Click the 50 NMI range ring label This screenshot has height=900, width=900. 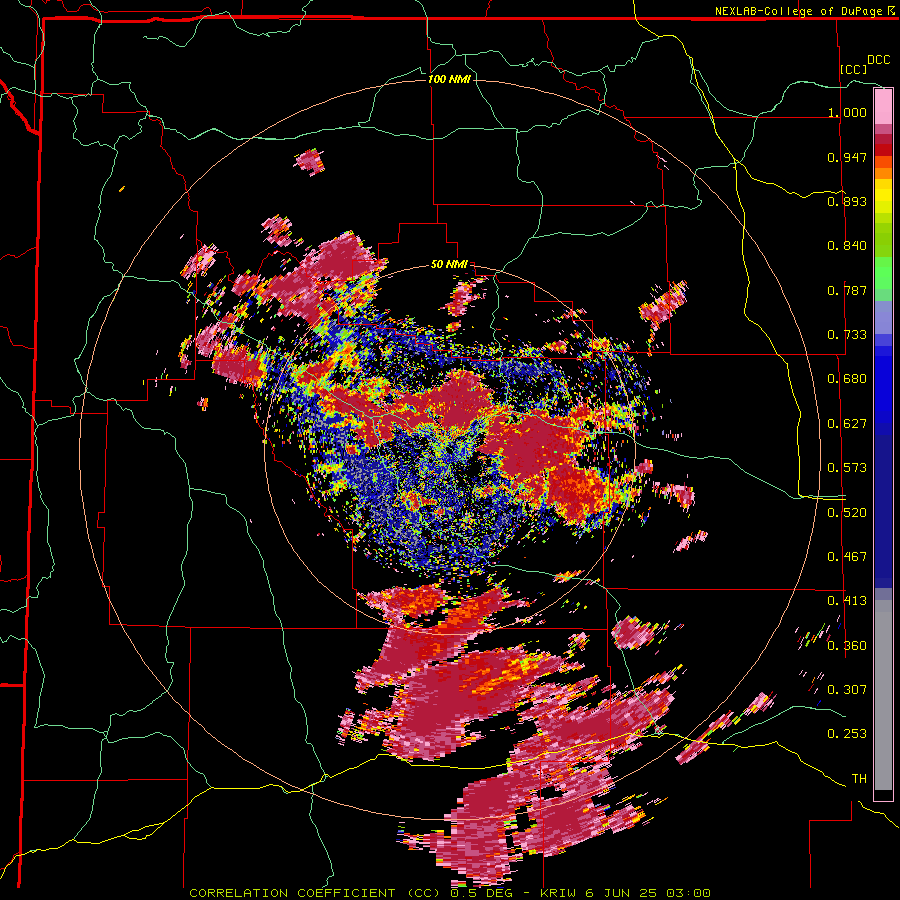[x=449, y=265]
